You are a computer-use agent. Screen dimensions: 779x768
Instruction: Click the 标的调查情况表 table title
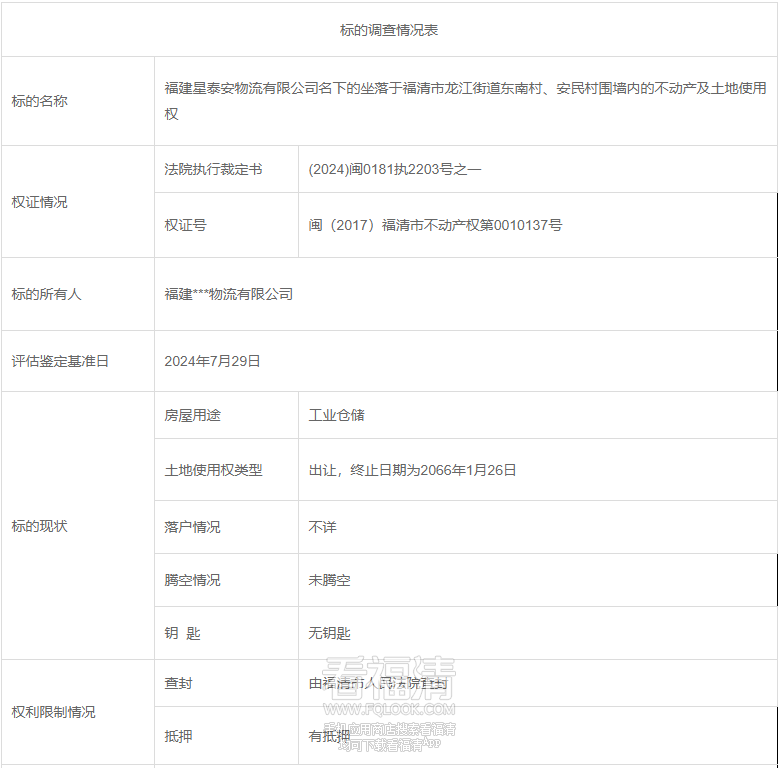[x=389, y=30]
